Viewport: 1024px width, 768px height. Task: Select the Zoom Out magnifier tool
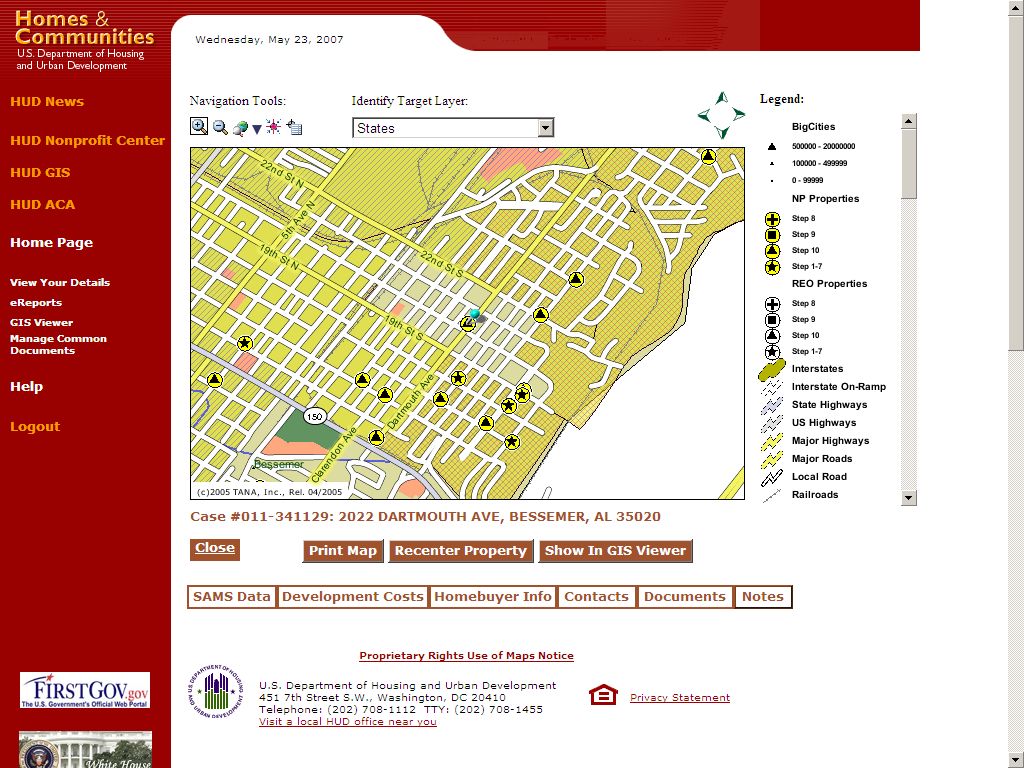pyautogui.click(x=220, y=128)
